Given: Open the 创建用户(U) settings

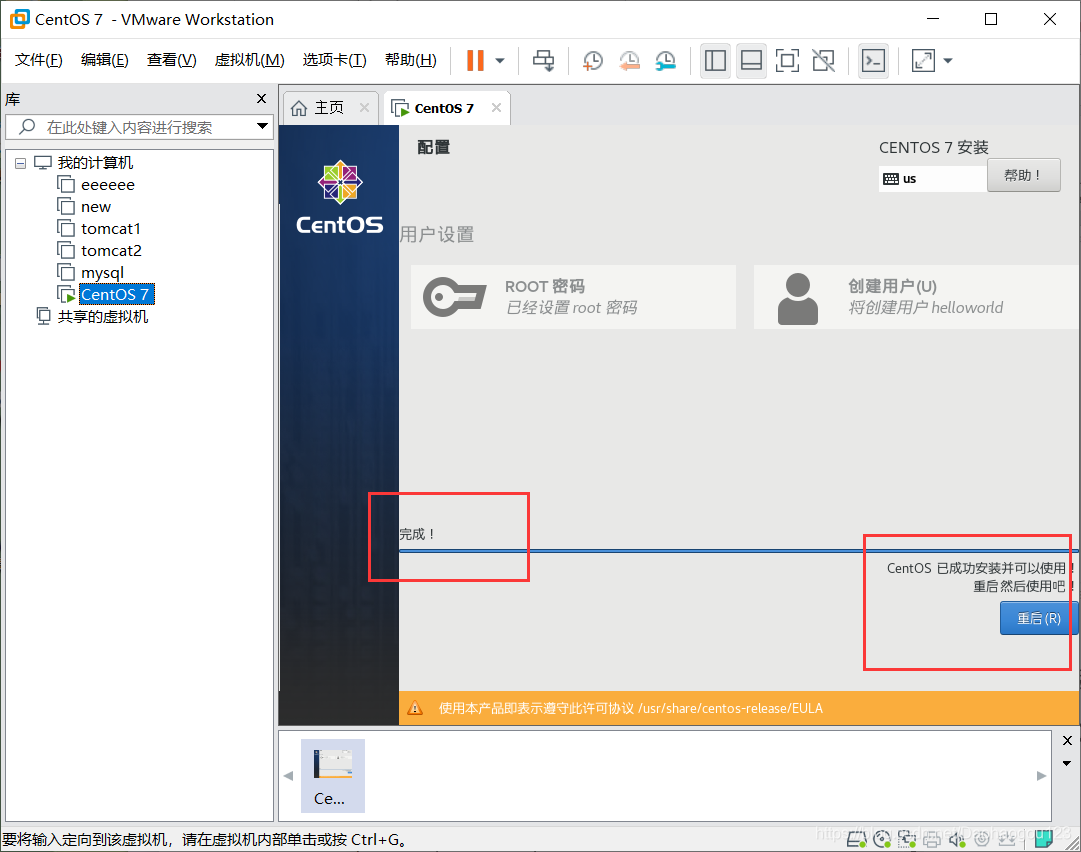Looking at the screenshot, I should click(x=916, y=297).
